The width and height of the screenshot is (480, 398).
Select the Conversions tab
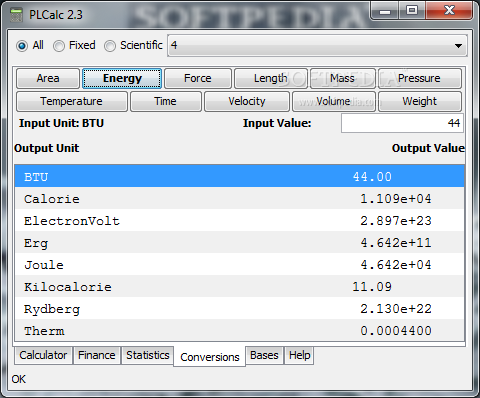click(210, 357)
